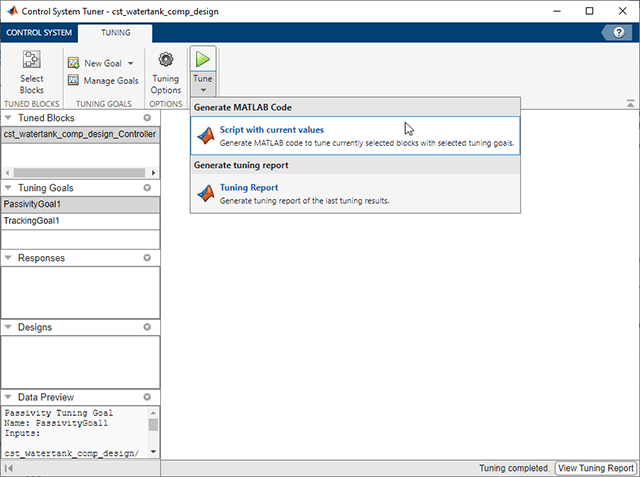Click the Data Preview vertical scrollbar thumb

153,425
